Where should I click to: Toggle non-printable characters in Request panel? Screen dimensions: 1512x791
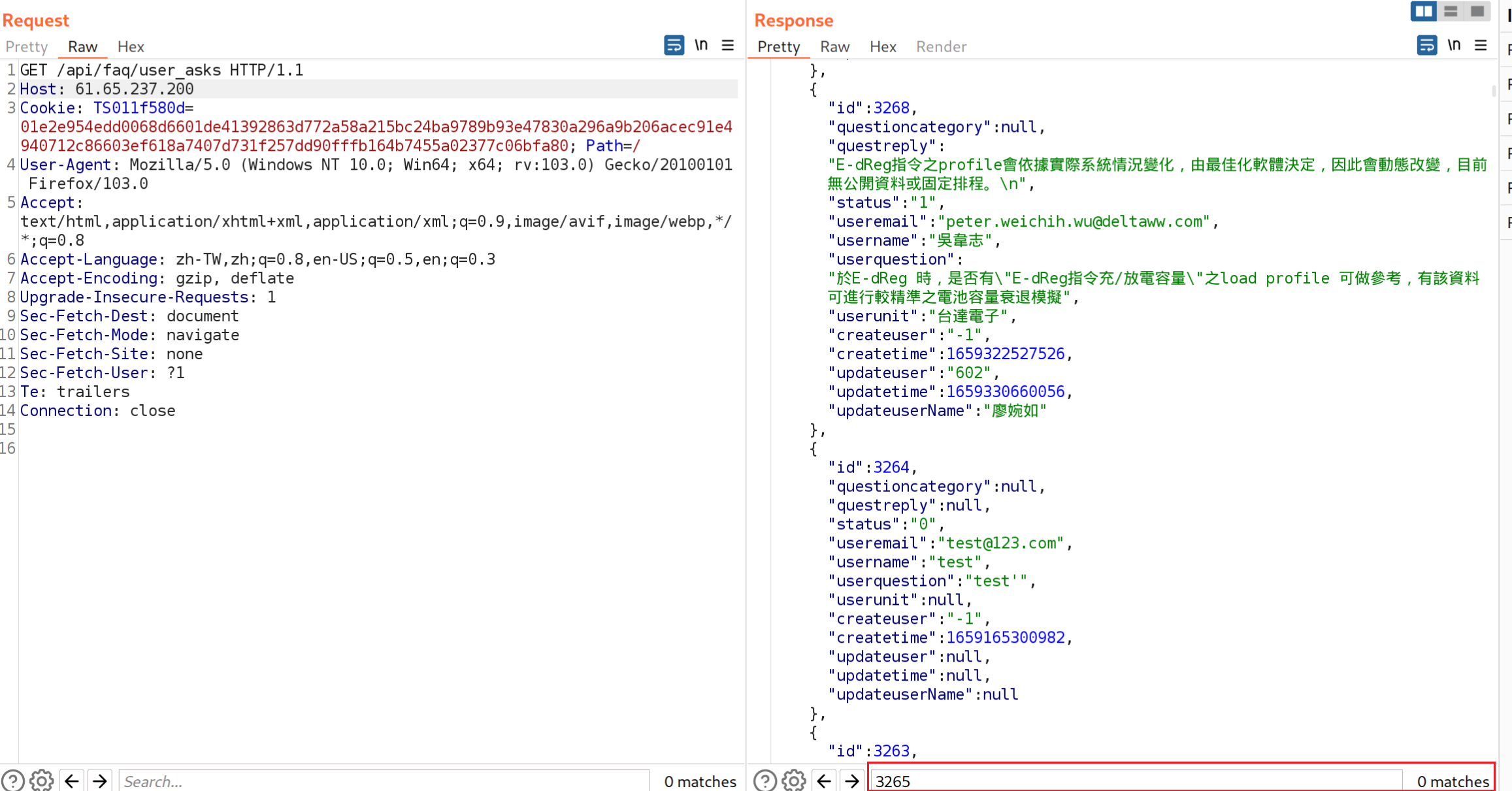[x=701, y=45]
